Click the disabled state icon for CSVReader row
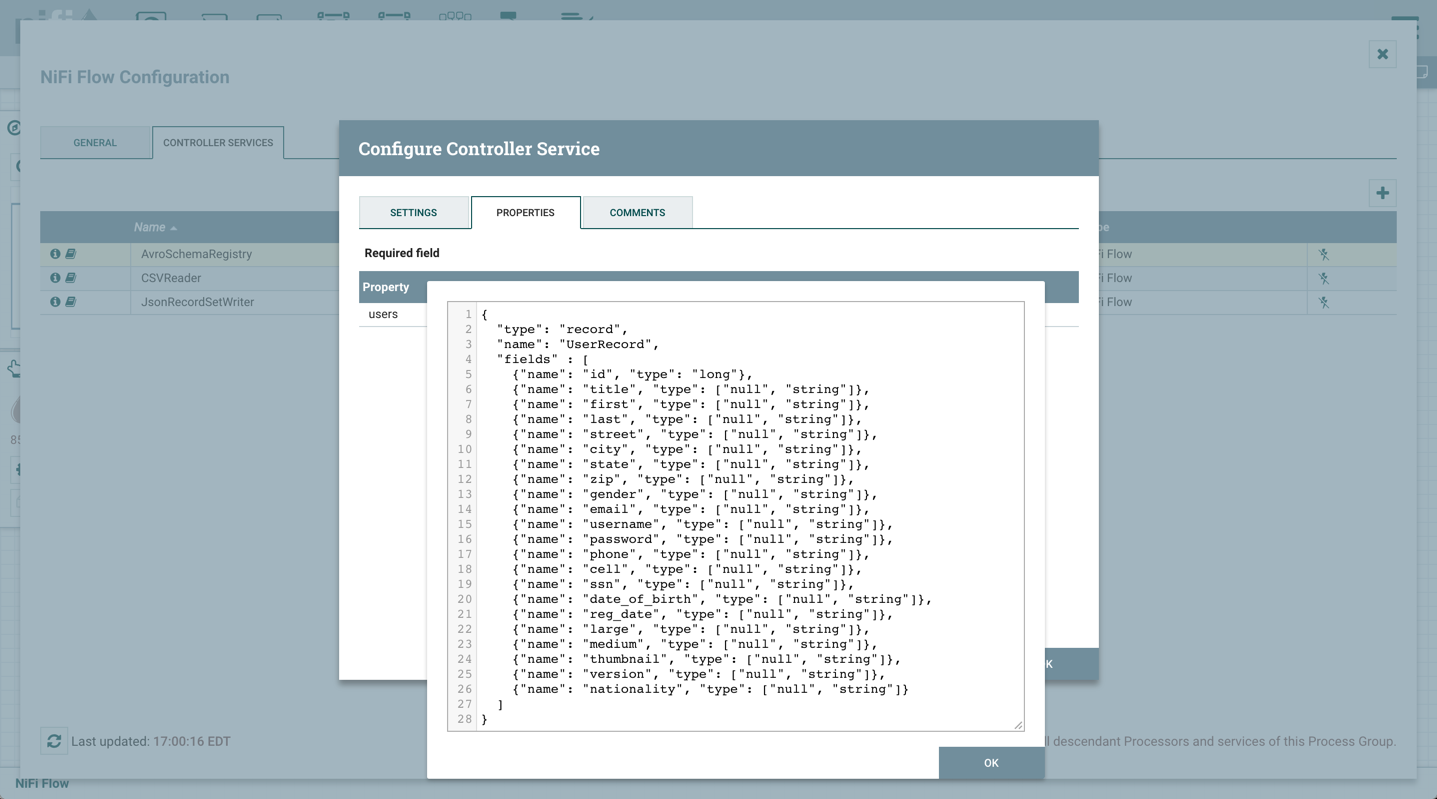The image size is (1437, 799). [x=1323, y=279]
